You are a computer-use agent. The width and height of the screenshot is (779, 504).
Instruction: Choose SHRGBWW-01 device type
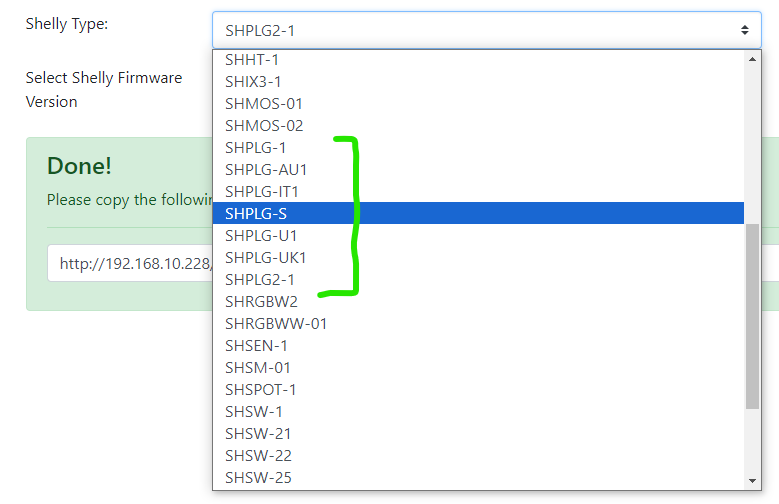[x=478, y=323]
